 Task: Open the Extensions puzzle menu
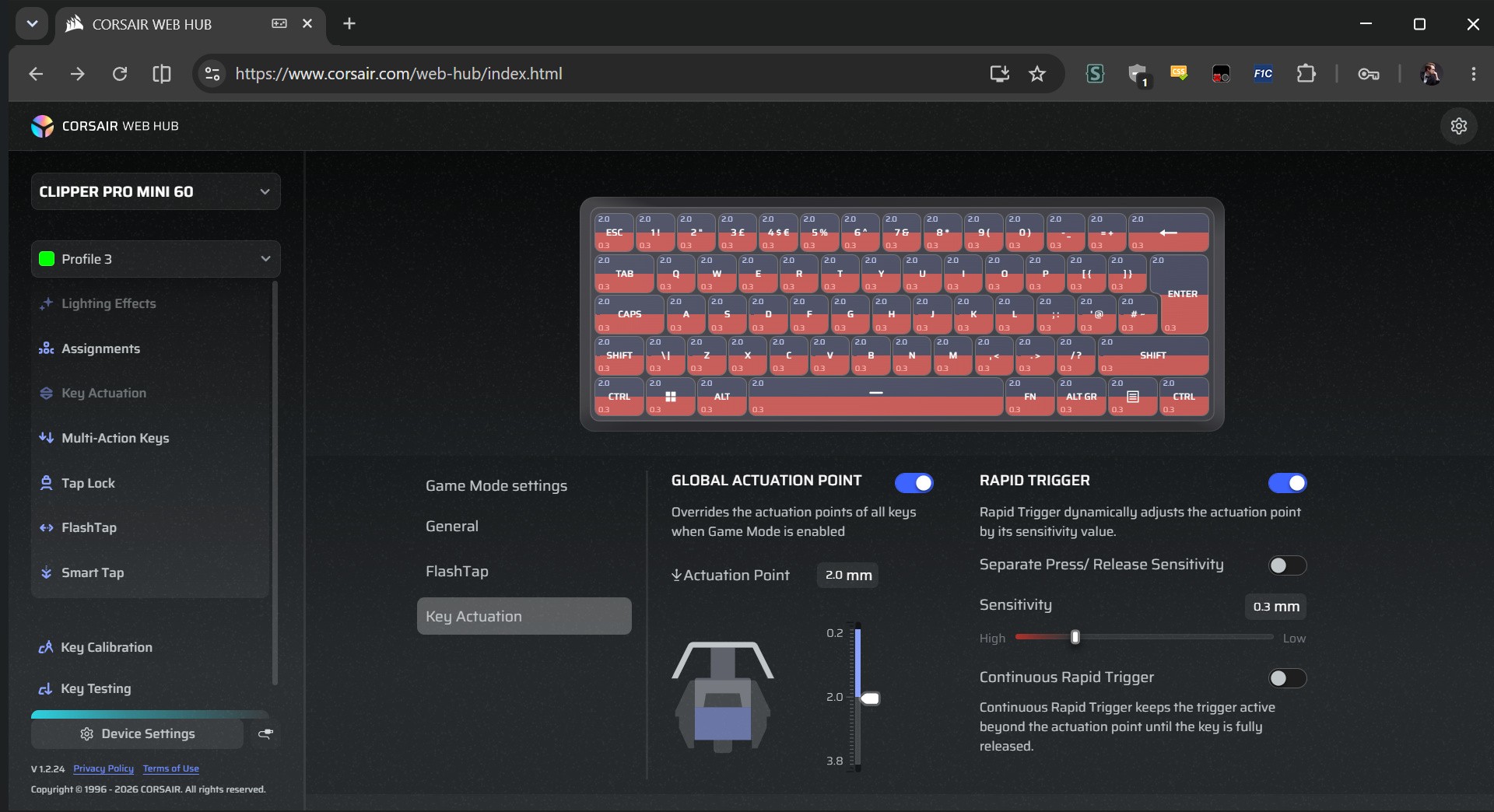1306,74
